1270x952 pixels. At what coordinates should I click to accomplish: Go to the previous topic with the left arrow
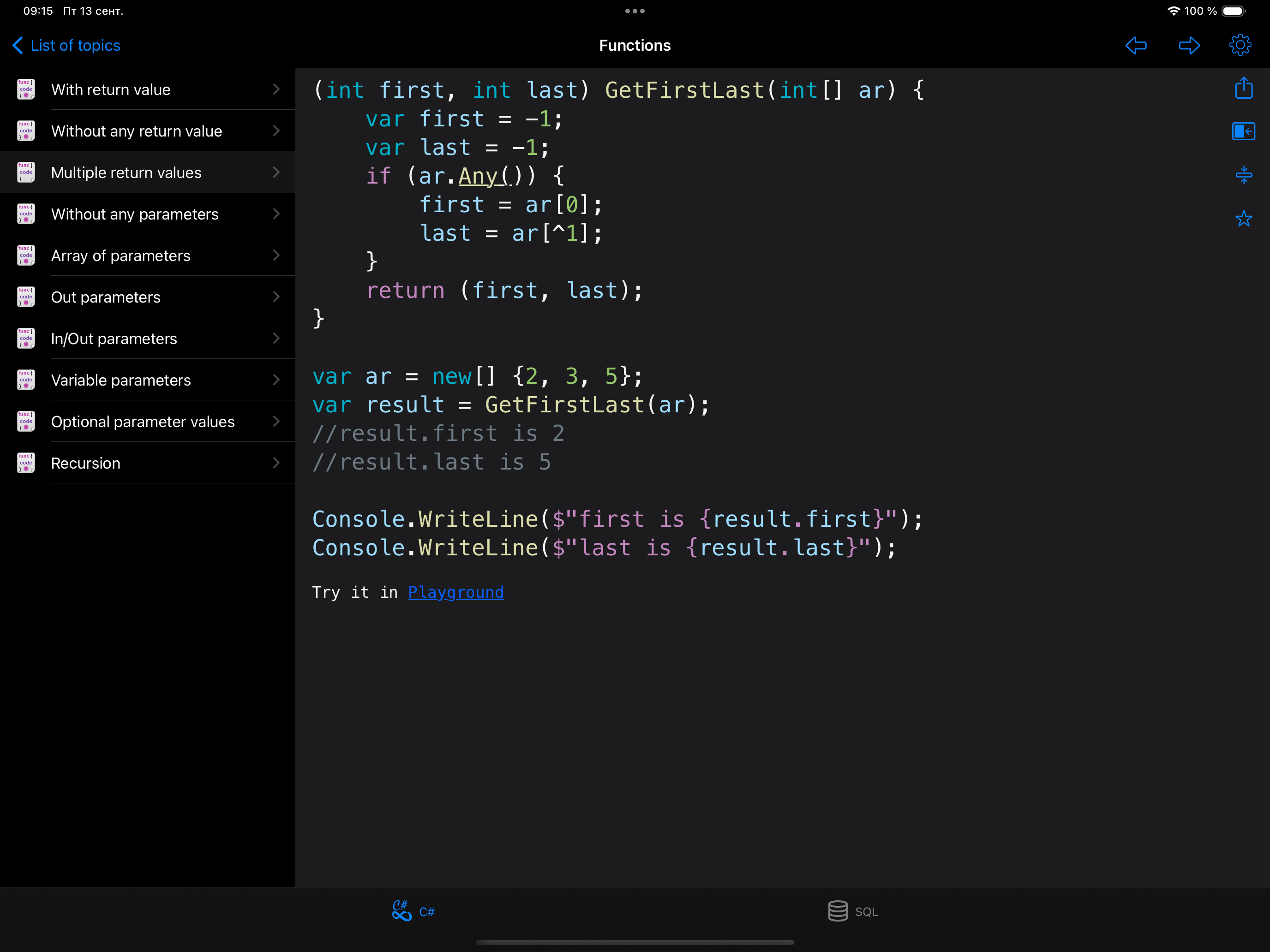1136,45
